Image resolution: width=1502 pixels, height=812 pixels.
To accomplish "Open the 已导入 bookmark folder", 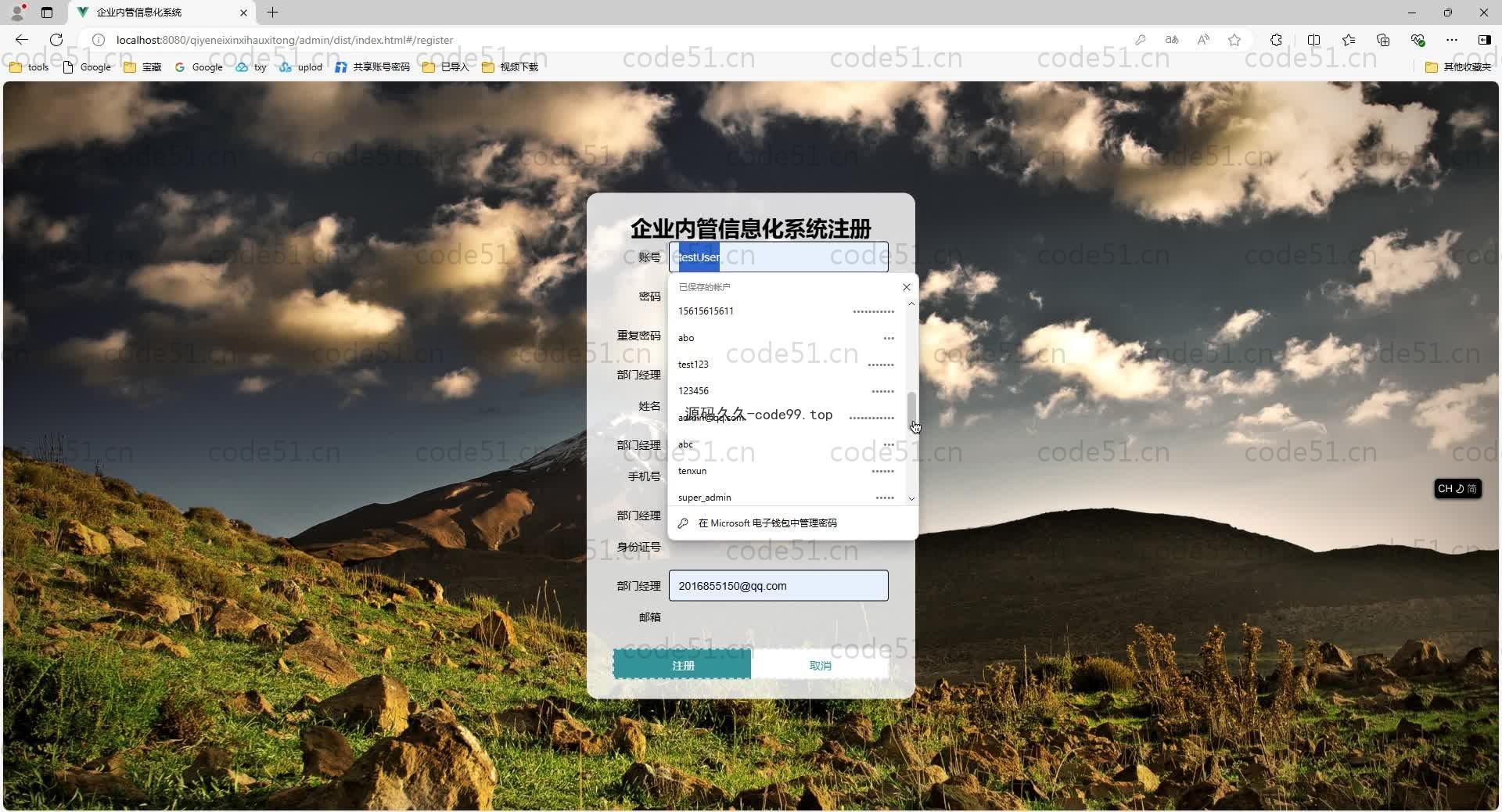I will coord(446,67).
